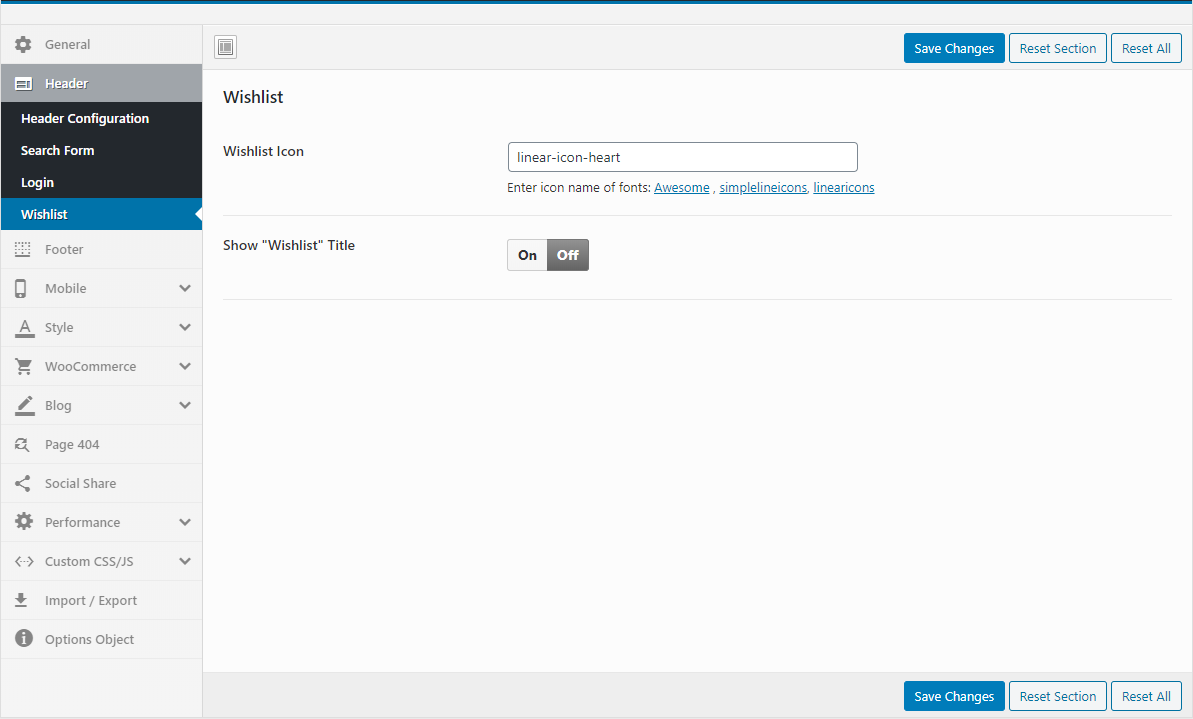Click the Social Share icon

pyautogui.click(x=23, y=483)
